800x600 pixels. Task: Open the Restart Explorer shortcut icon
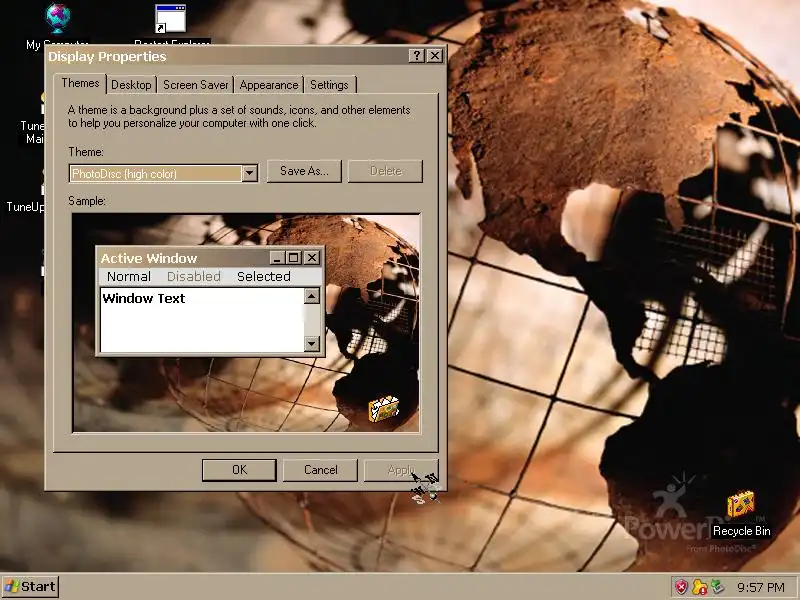pyautogui.click(x=170, y=19)
